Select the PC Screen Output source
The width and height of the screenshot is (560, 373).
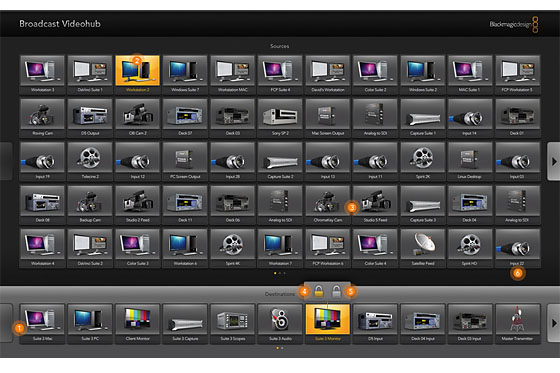coord(185,161)
